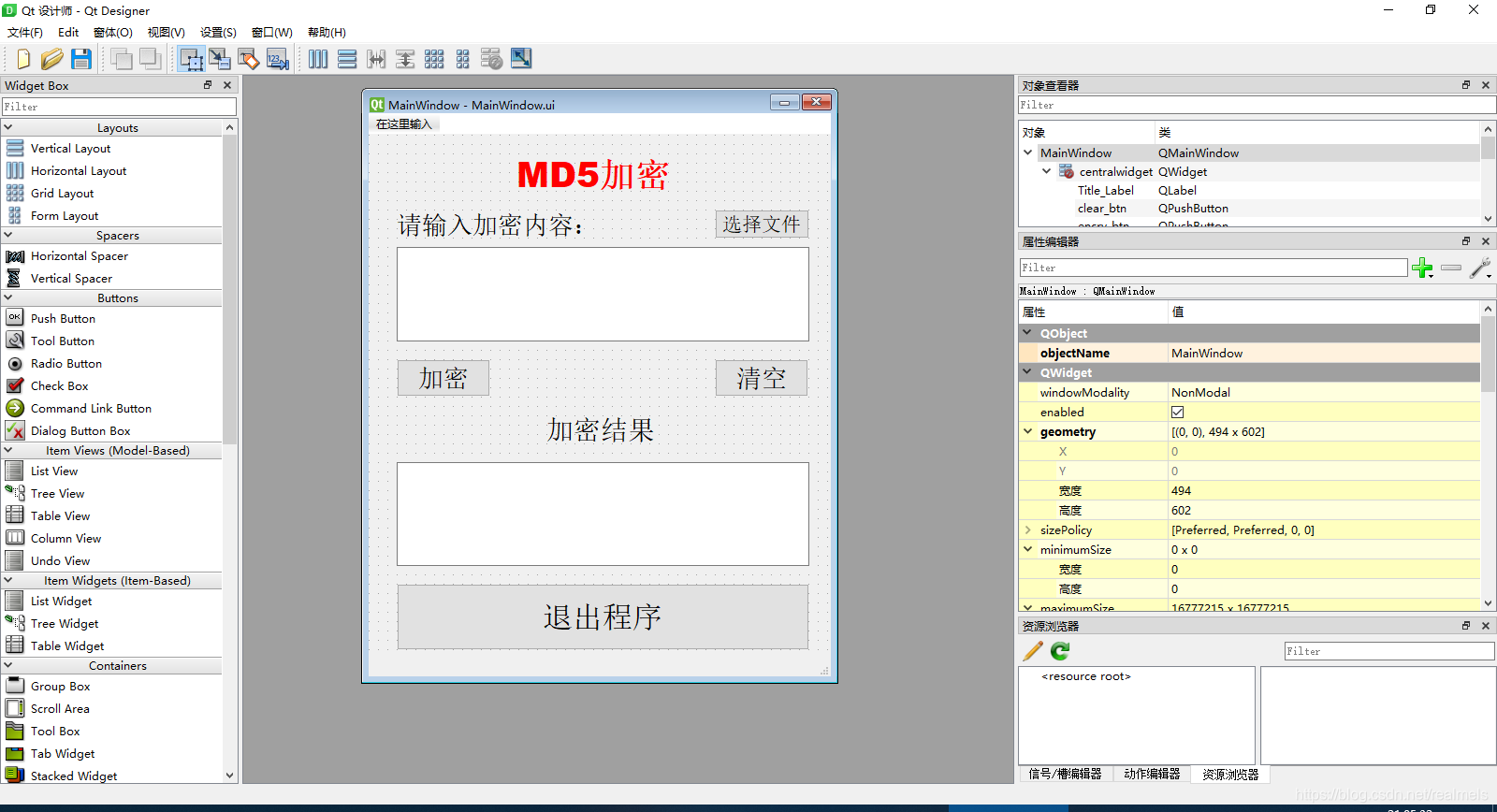
Task: Click Break Layout toolbar icon
Action: click(x=492, y=59)
